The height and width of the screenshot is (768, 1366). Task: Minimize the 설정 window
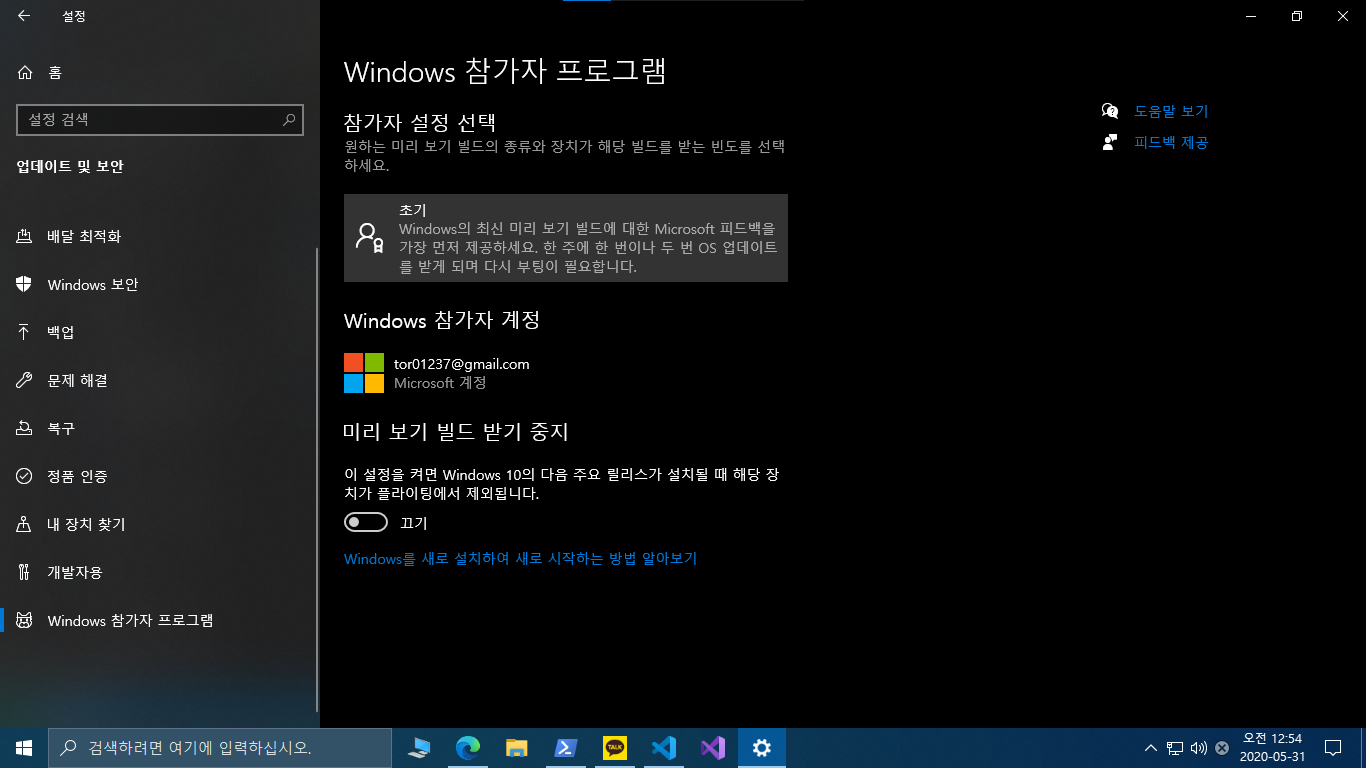1251,16
